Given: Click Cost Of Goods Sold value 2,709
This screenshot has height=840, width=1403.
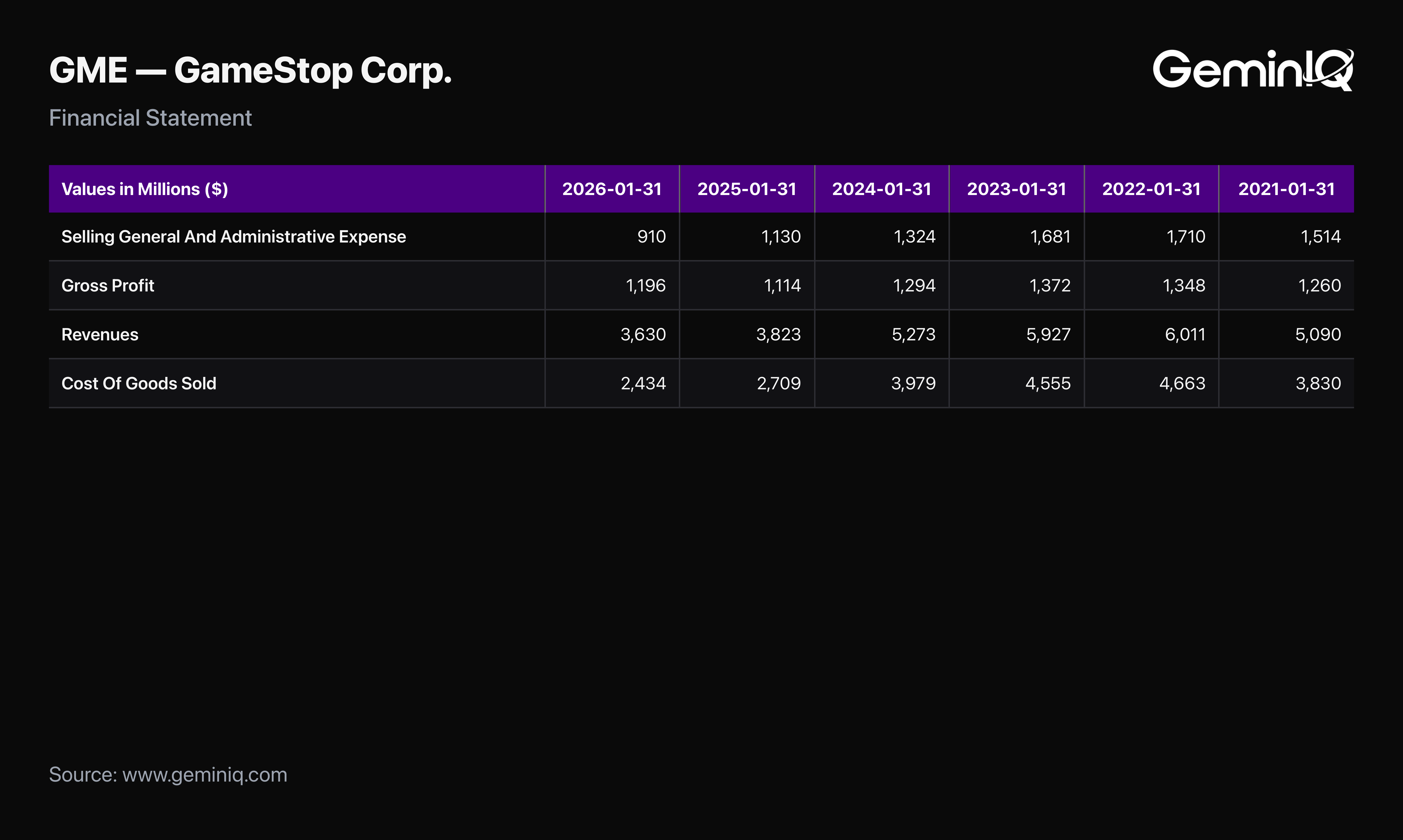Looking at the screenshot, I should pyautogui.click(x=779, y=383).
